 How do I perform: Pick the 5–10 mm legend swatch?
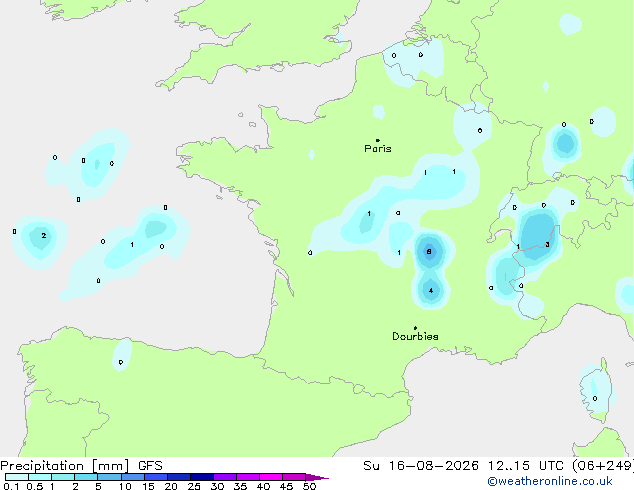pos(109,477)
